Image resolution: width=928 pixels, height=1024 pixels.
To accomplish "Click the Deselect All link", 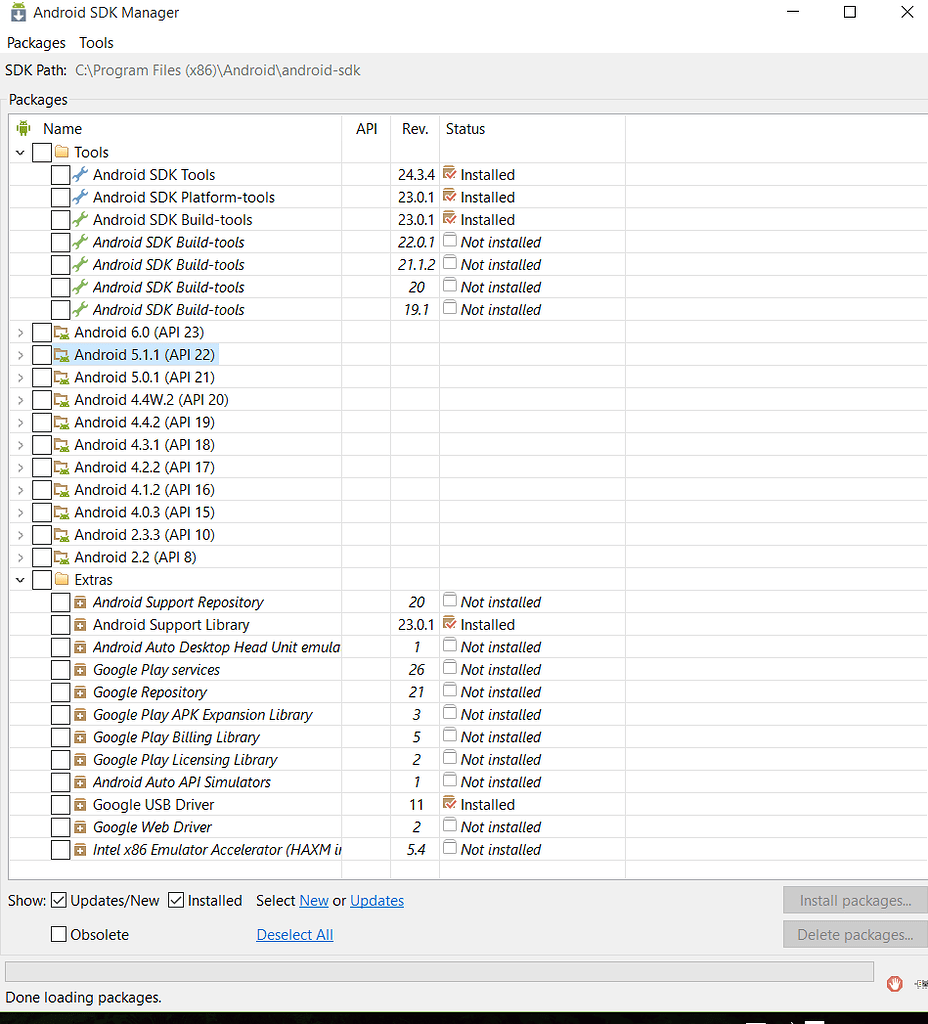I will [x=294, y=934].
